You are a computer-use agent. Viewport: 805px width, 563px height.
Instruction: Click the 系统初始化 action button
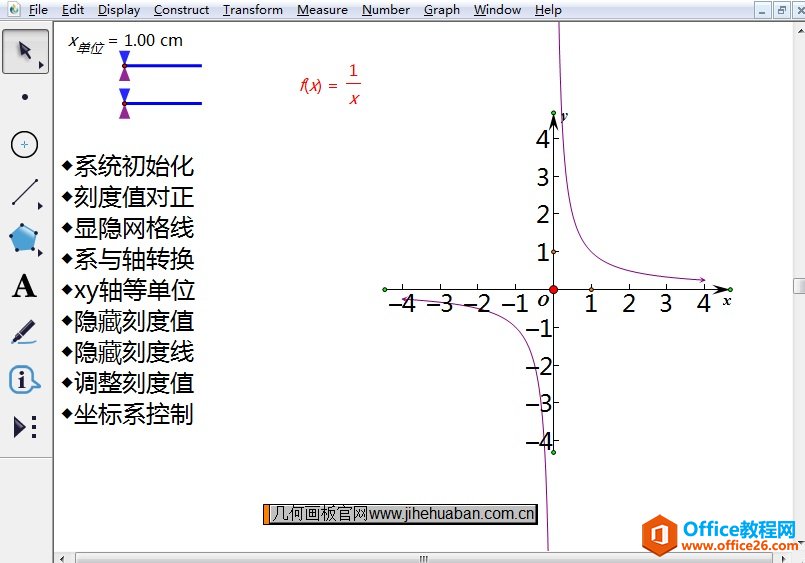(x=128, y=166)
